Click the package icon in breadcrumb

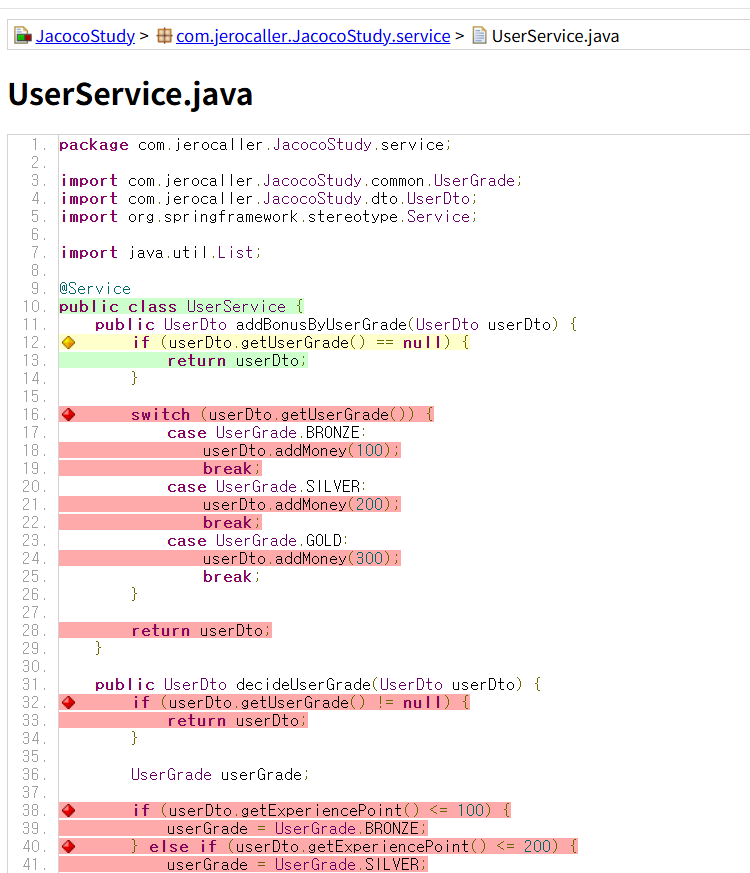coord(165,36)
